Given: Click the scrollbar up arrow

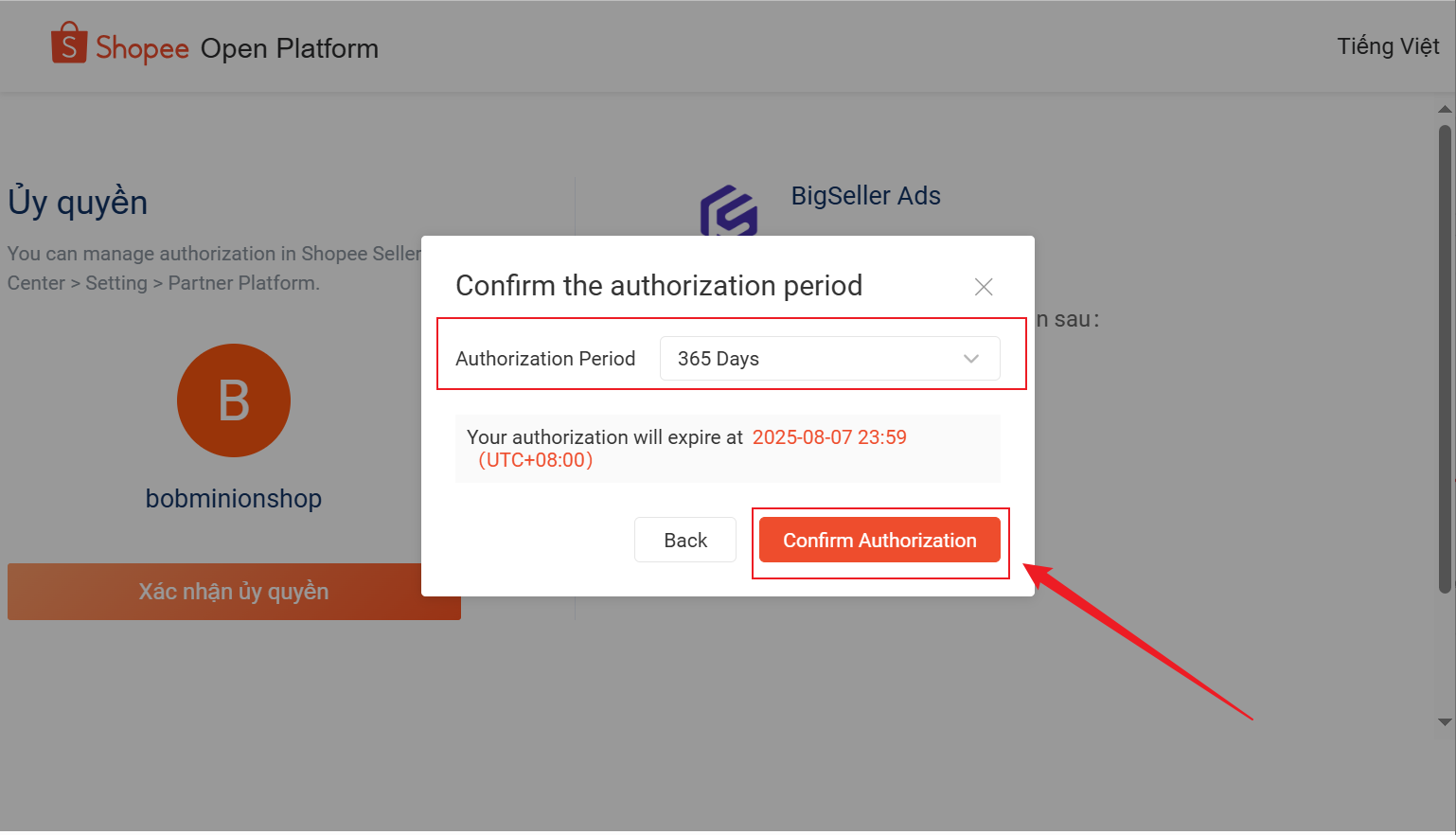Looking at the screenshot, I should click(1445, 109).
